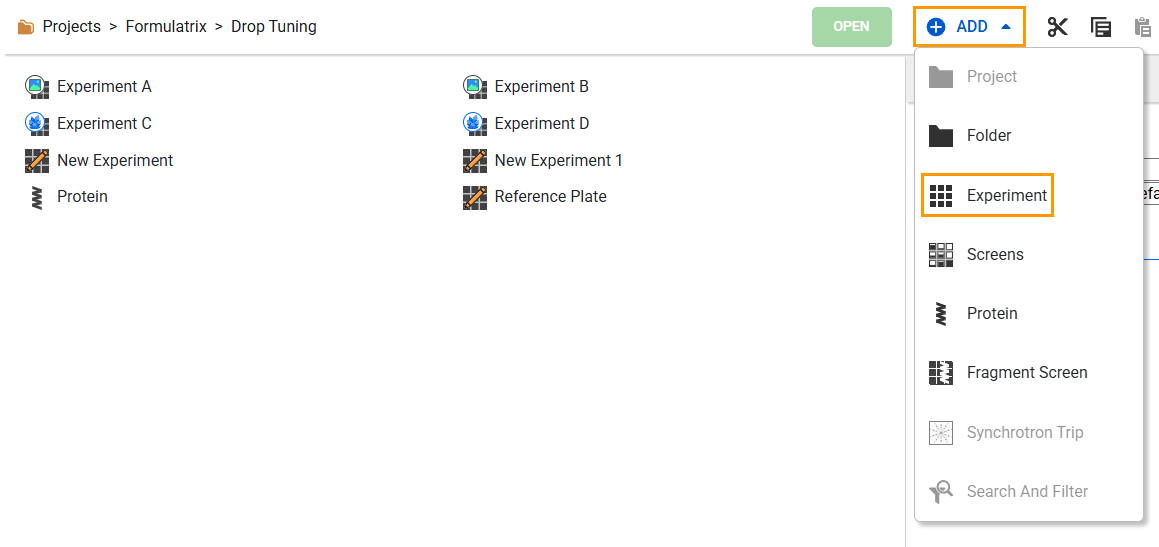
Task: Click the Reference Plate pencil icon
Action: pos(475,197)
